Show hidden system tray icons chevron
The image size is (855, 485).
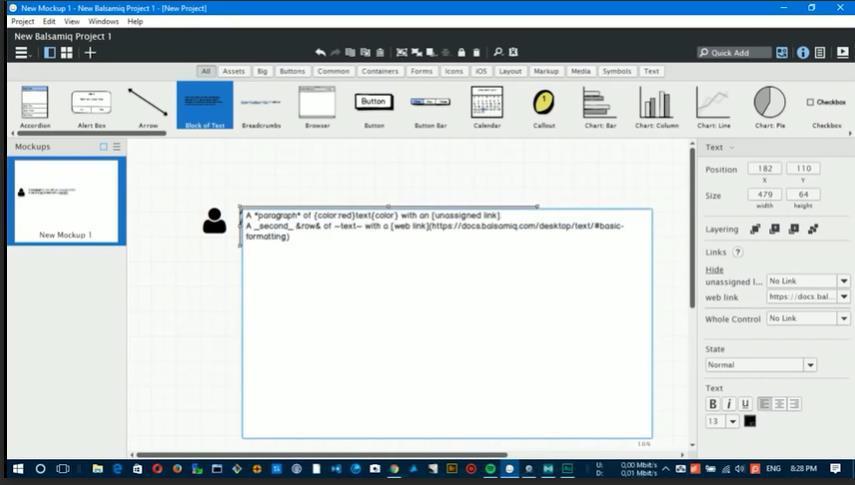click(x=666, y=468)
